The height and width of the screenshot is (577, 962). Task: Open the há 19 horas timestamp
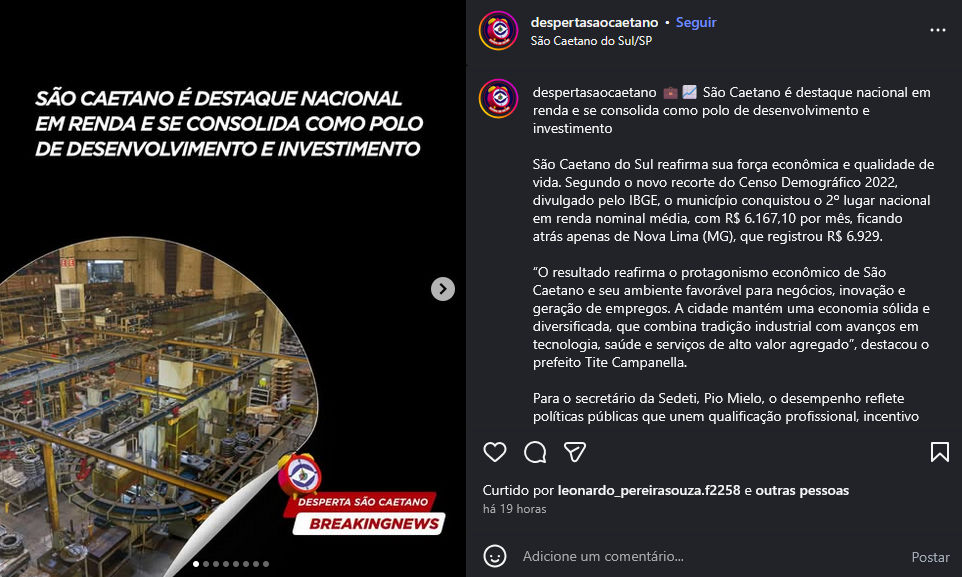pyautogui.click(x=514, y=509)
